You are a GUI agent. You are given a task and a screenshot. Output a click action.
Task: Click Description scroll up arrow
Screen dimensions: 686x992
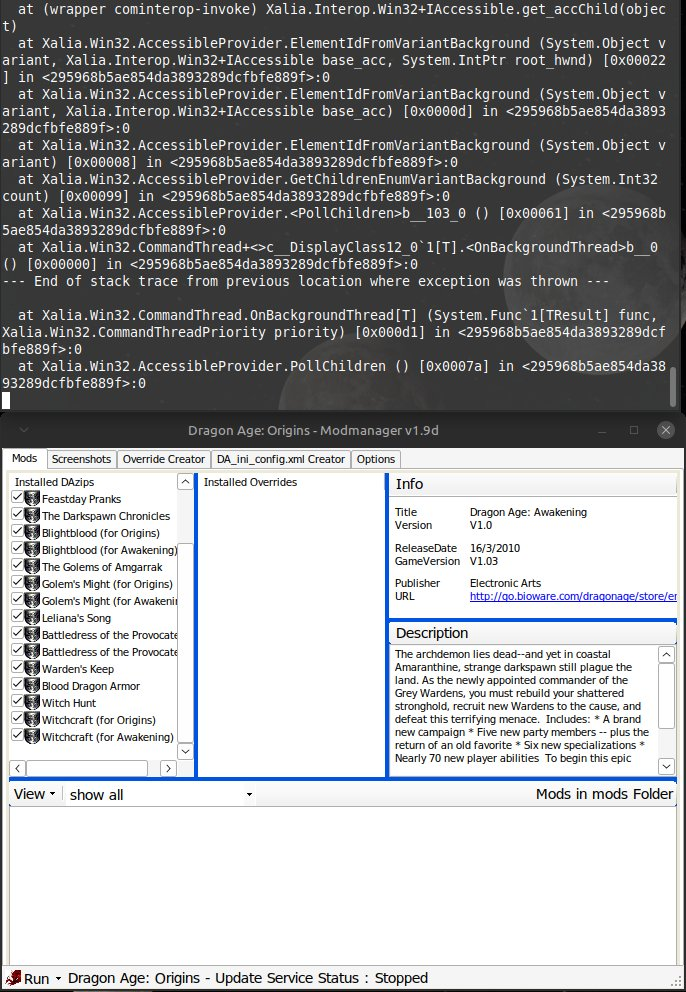(x=666, y=654)
